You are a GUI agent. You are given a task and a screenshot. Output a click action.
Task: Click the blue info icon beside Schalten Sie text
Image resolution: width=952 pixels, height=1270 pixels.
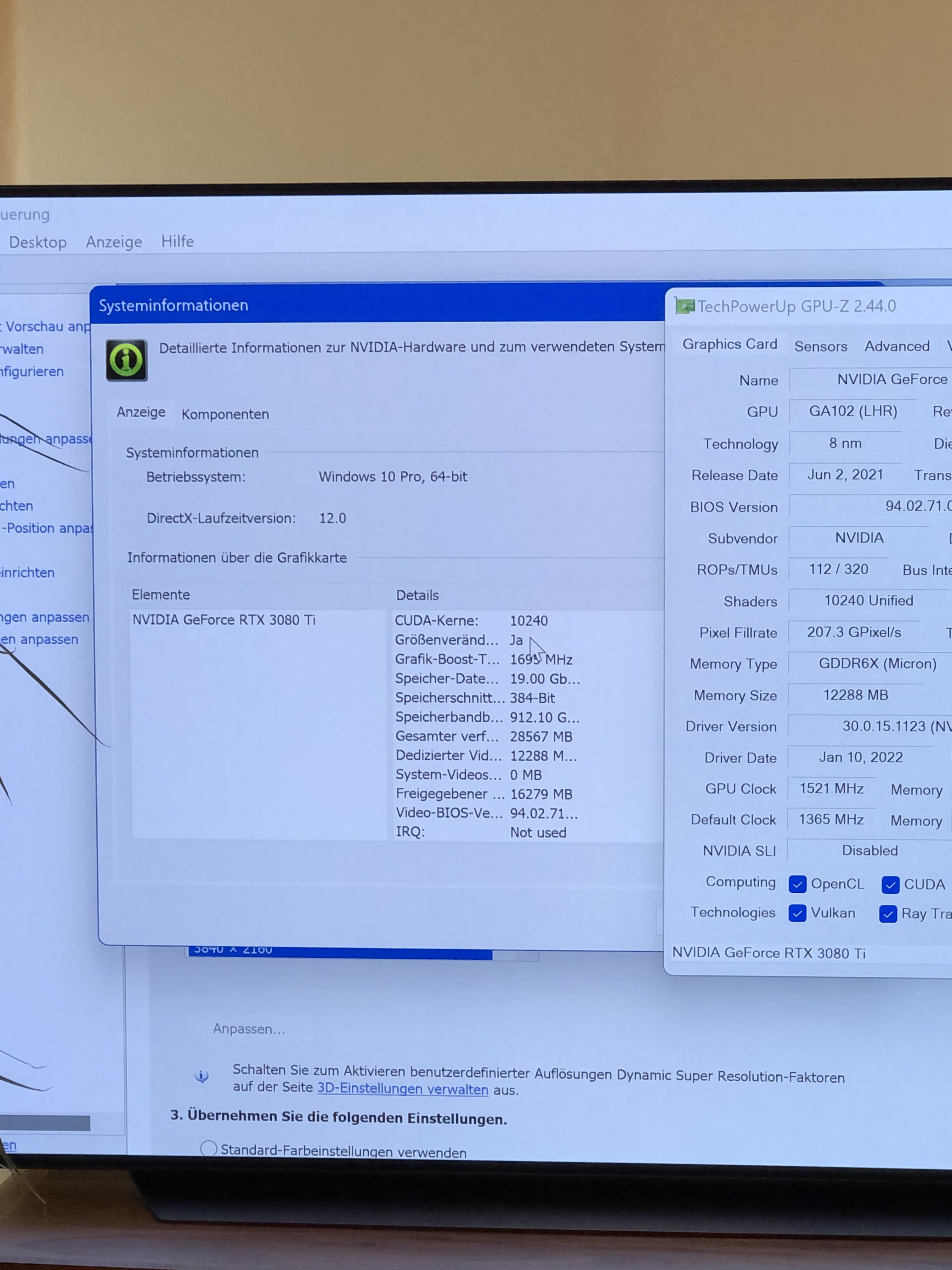[x=201, y=1076]
